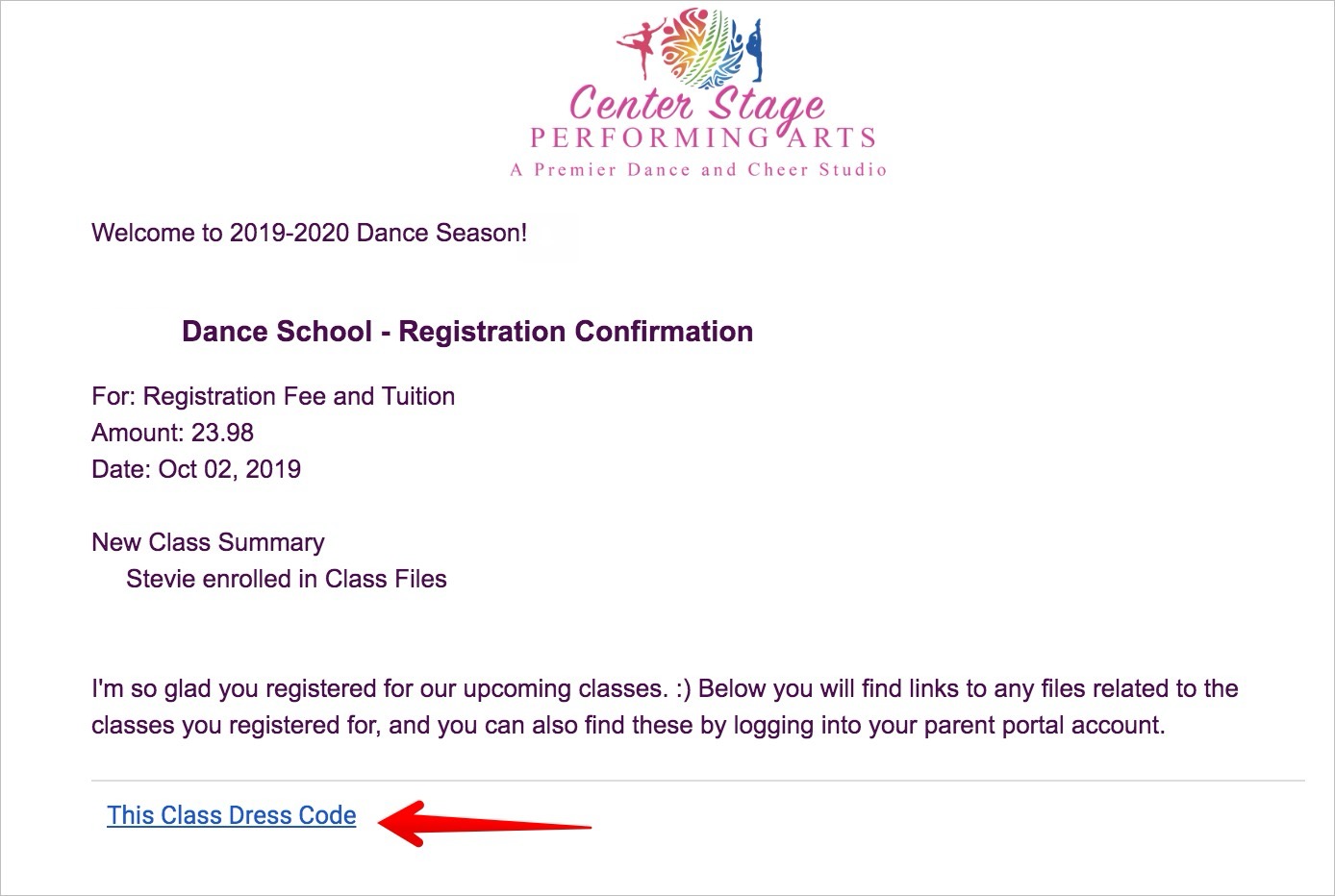This screenshot has width=1335, height=896.
Task: Click the Center Stage Performing Arts logo
Action: pos(698,93)
